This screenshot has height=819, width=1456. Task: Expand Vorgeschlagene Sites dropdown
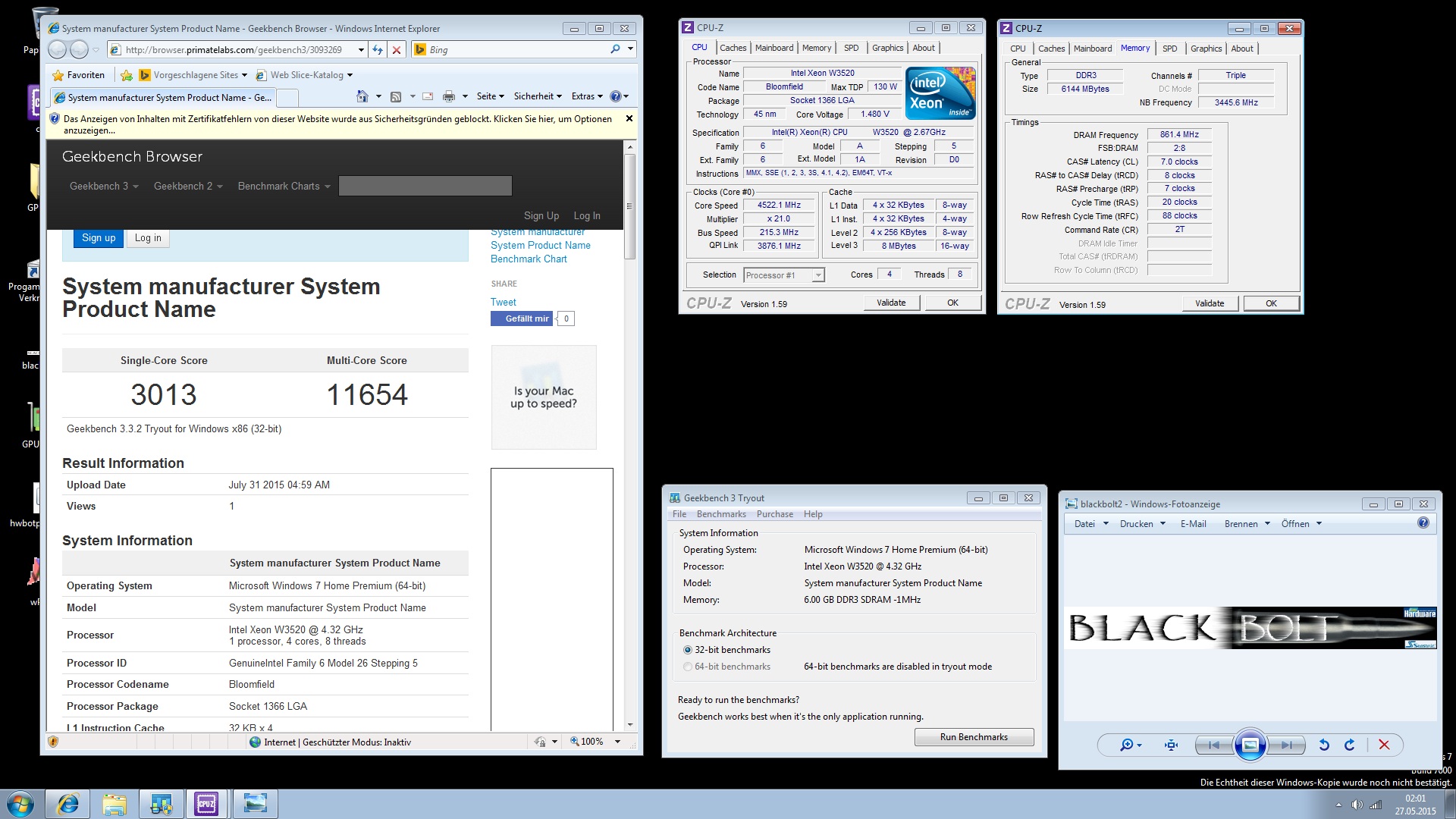(x=244, y=75)
